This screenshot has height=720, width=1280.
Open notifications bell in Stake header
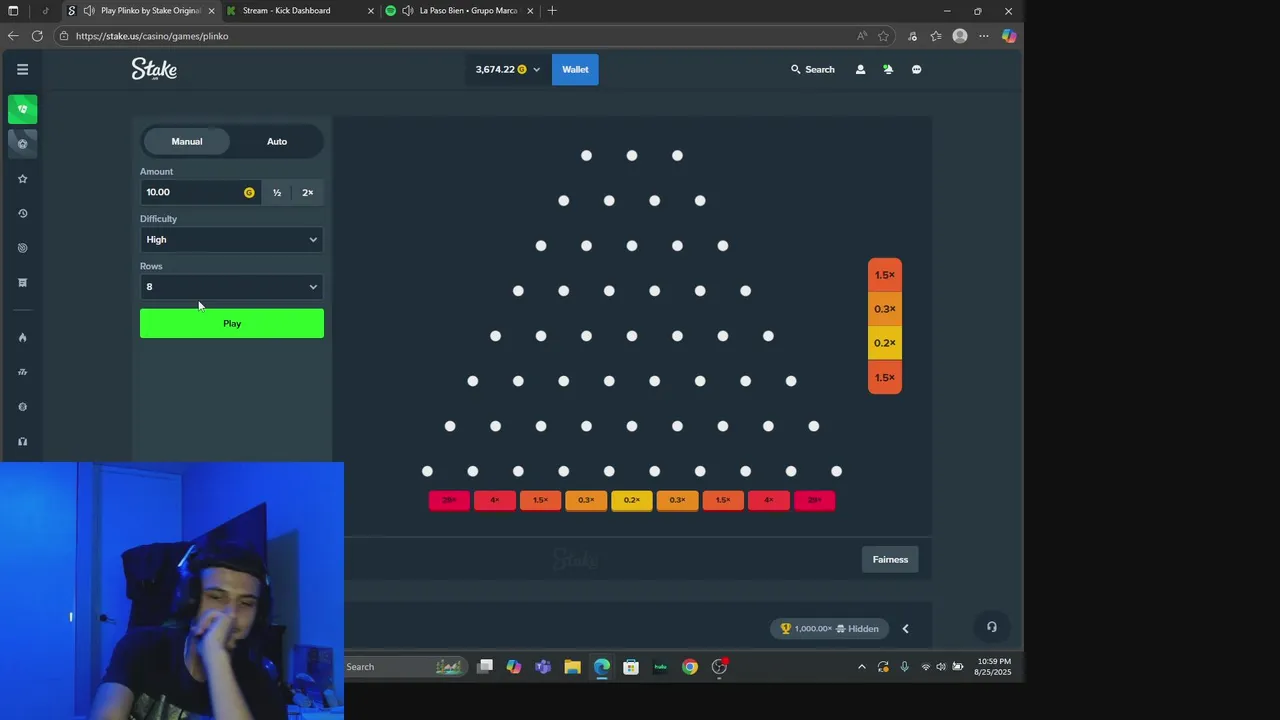(888, 69)
